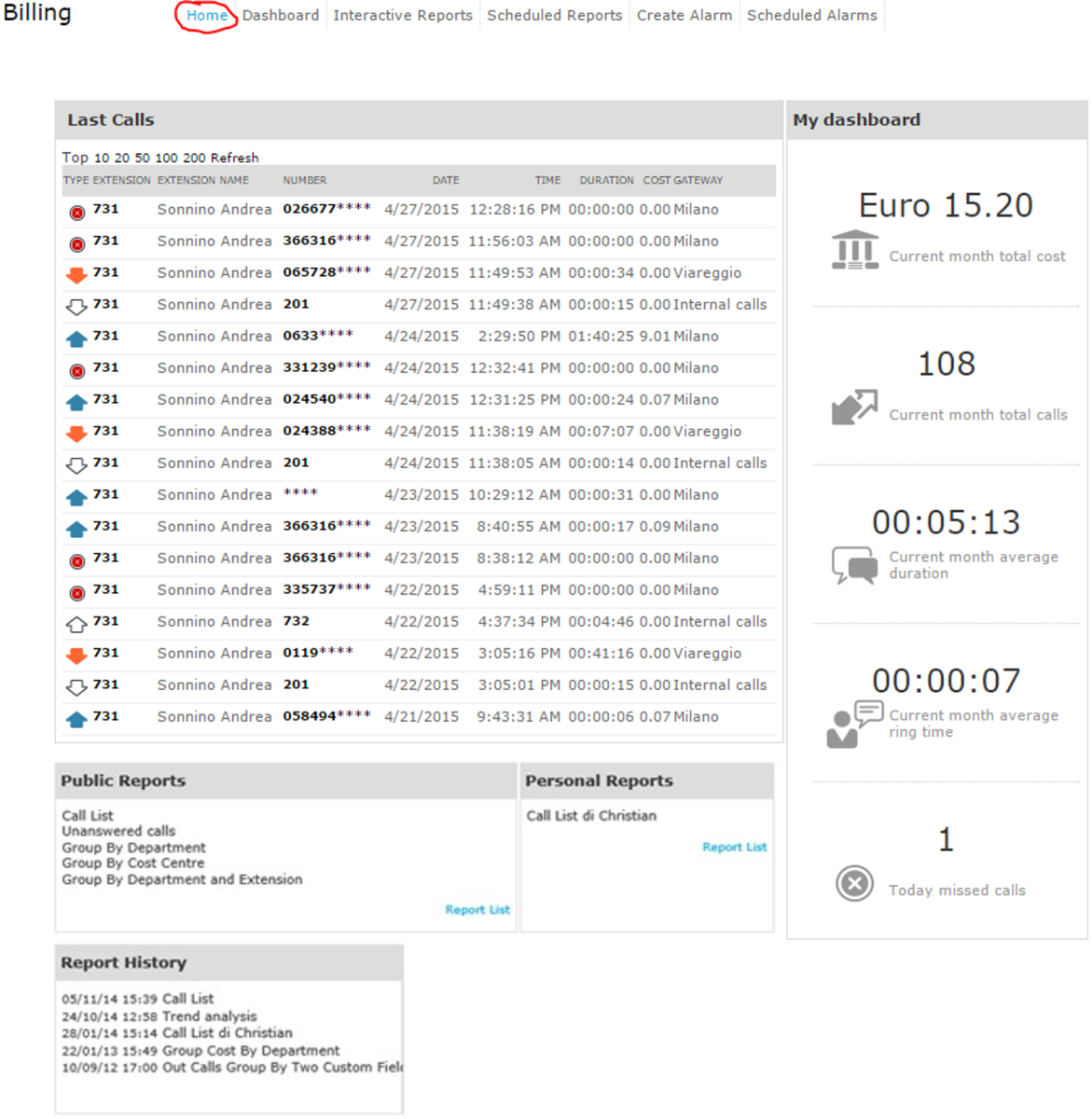Select the Create Alarm menu item
The height and width of the screenshot is (1119, 1092).
[684, 16]
